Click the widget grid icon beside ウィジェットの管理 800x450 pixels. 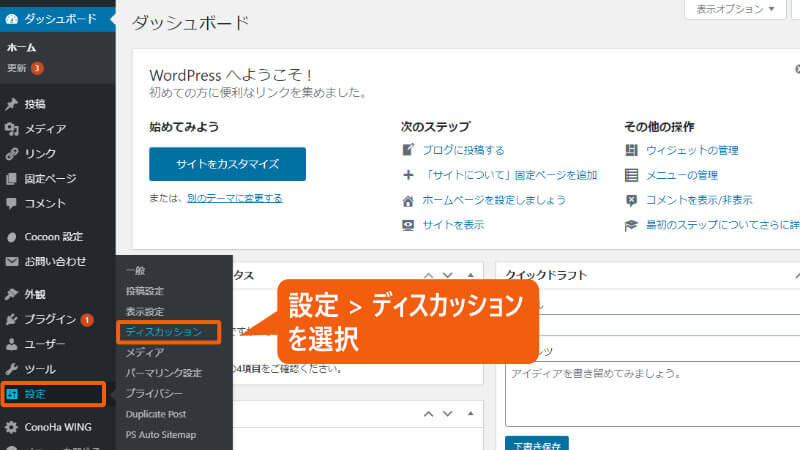[x=632, y=150]
